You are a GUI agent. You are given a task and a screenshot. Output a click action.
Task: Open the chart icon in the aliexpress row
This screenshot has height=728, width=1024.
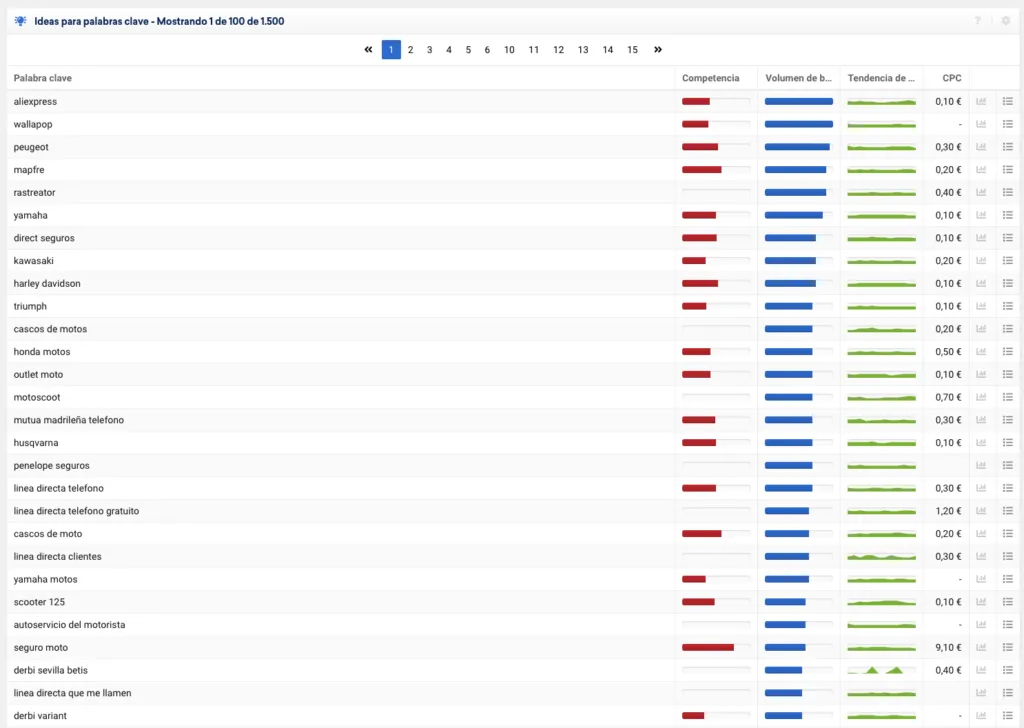tap(981, 101)
